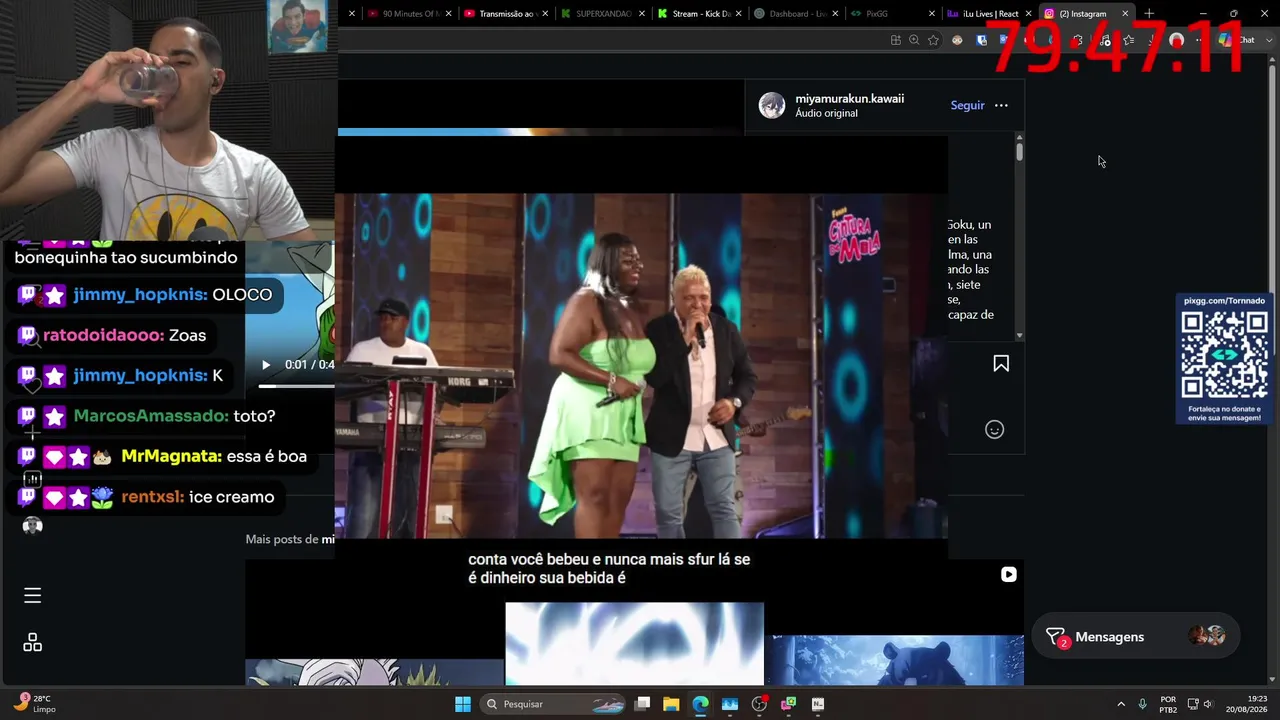The height and width of the screenshot is (720, 1280).
Task: Open the blue bear post thumbnail
Action: pyautogui.click(x=895, y=660)
